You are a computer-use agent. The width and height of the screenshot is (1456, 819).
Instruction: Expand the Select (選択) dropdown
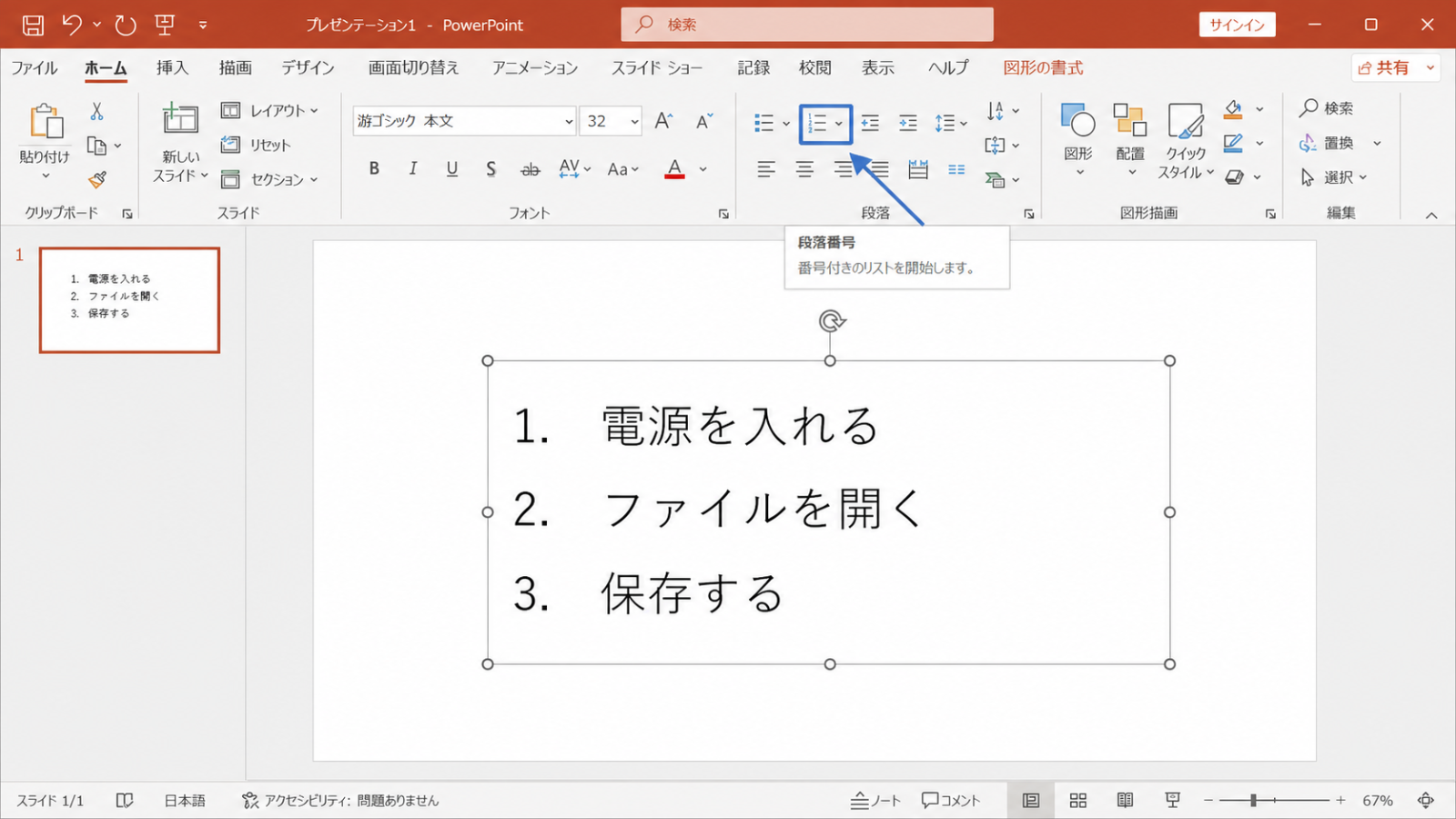(1363, 177)
